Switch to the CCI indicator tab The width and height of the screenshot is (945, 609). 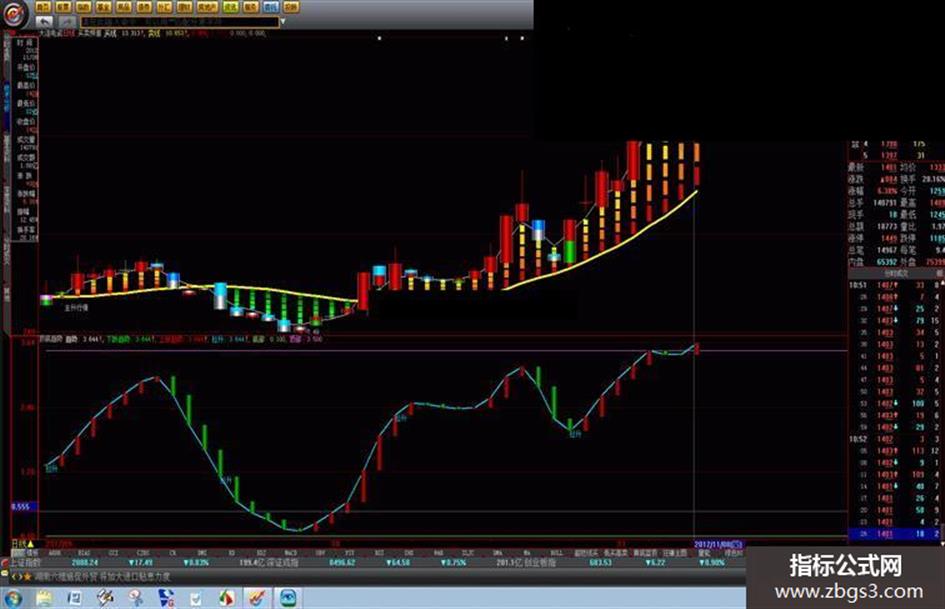click(x=113, y=552)
